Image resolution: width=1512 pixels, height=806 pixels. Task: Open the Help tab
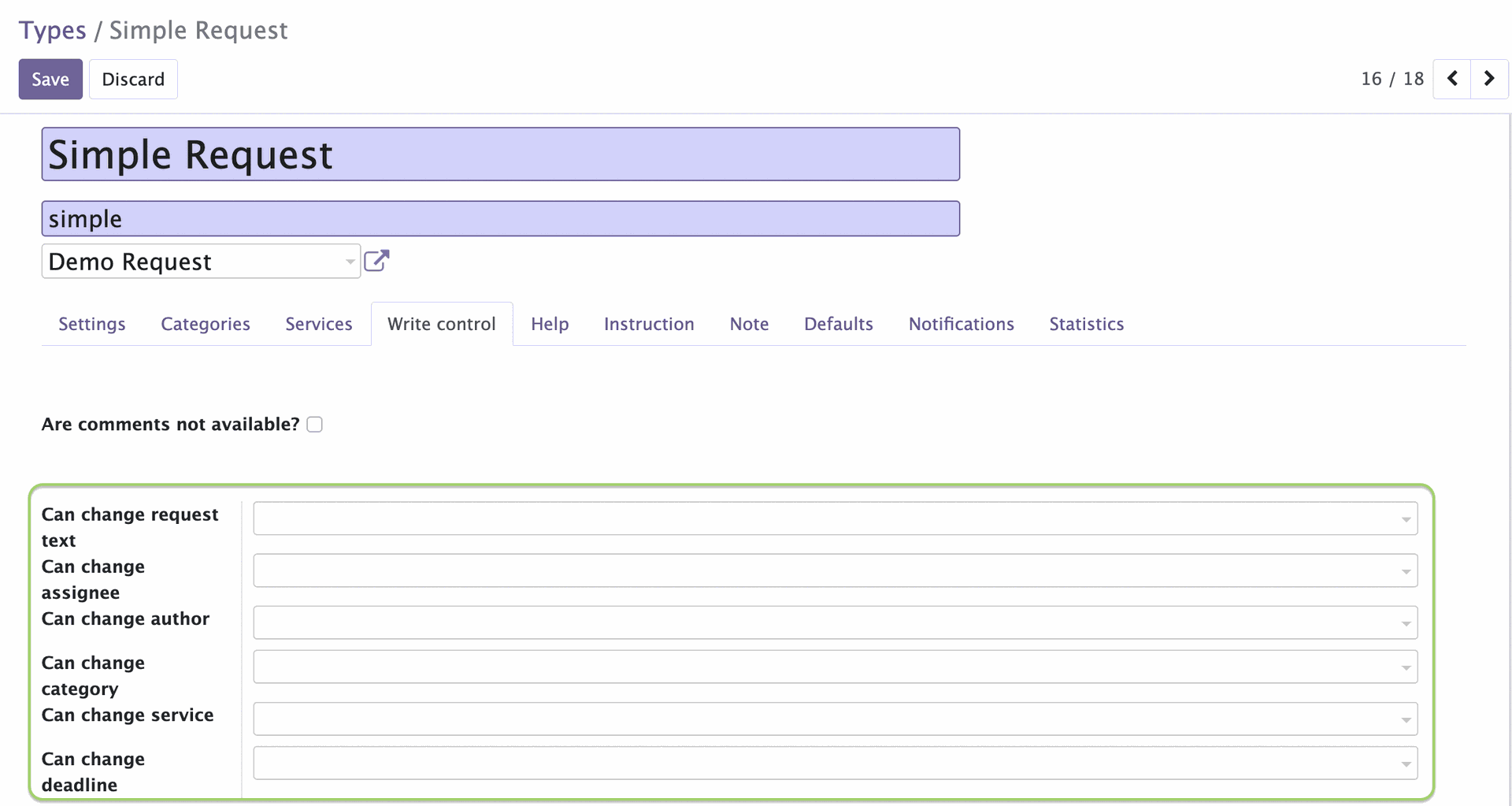tap(550, 324)
